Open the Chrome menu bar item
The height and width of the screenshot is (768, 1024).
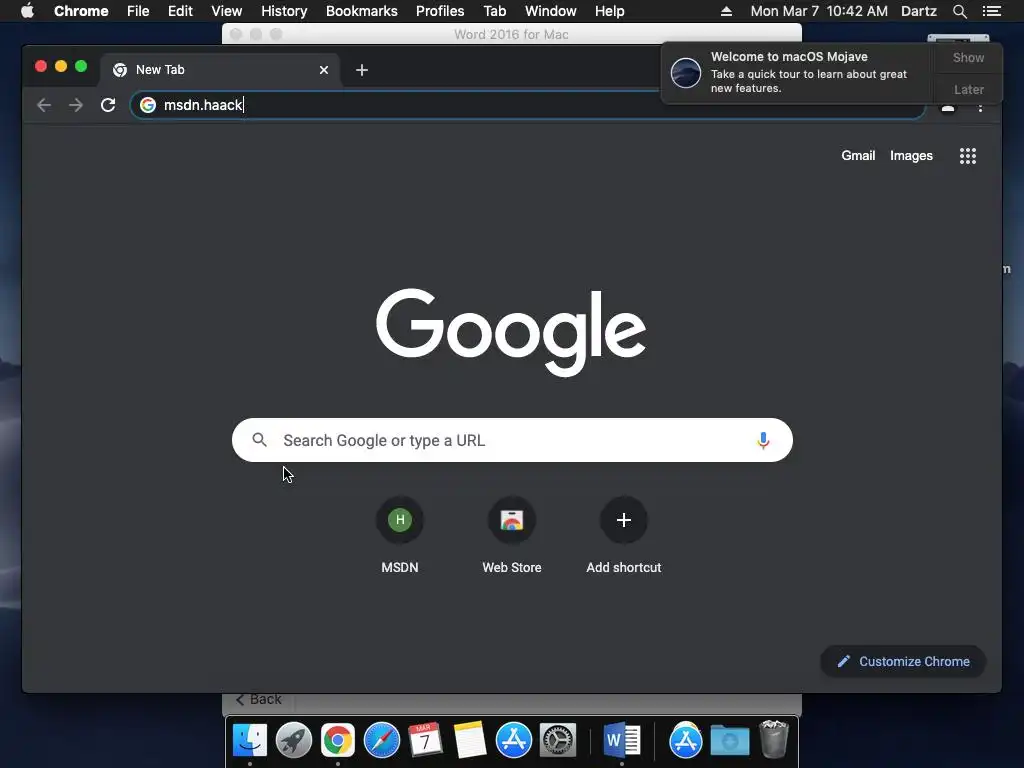(81, 11)
